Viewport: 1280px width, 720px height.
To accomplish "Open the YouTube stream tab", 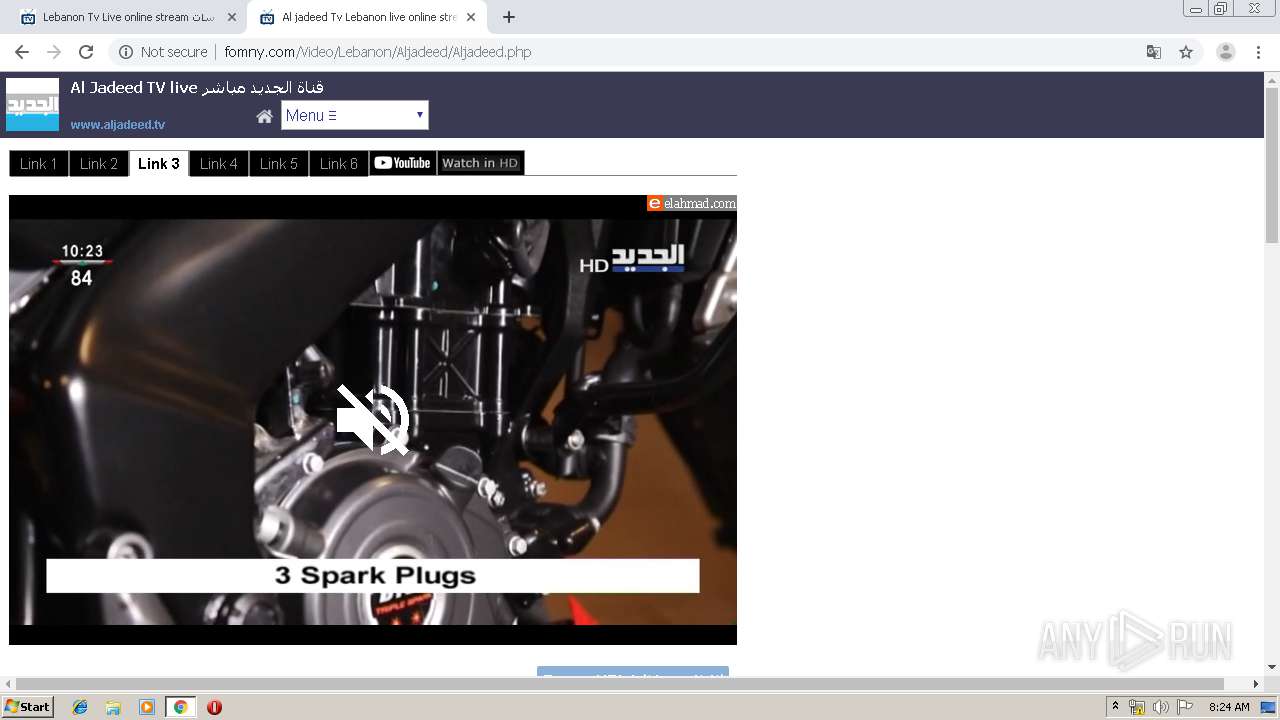I will 403,163.
